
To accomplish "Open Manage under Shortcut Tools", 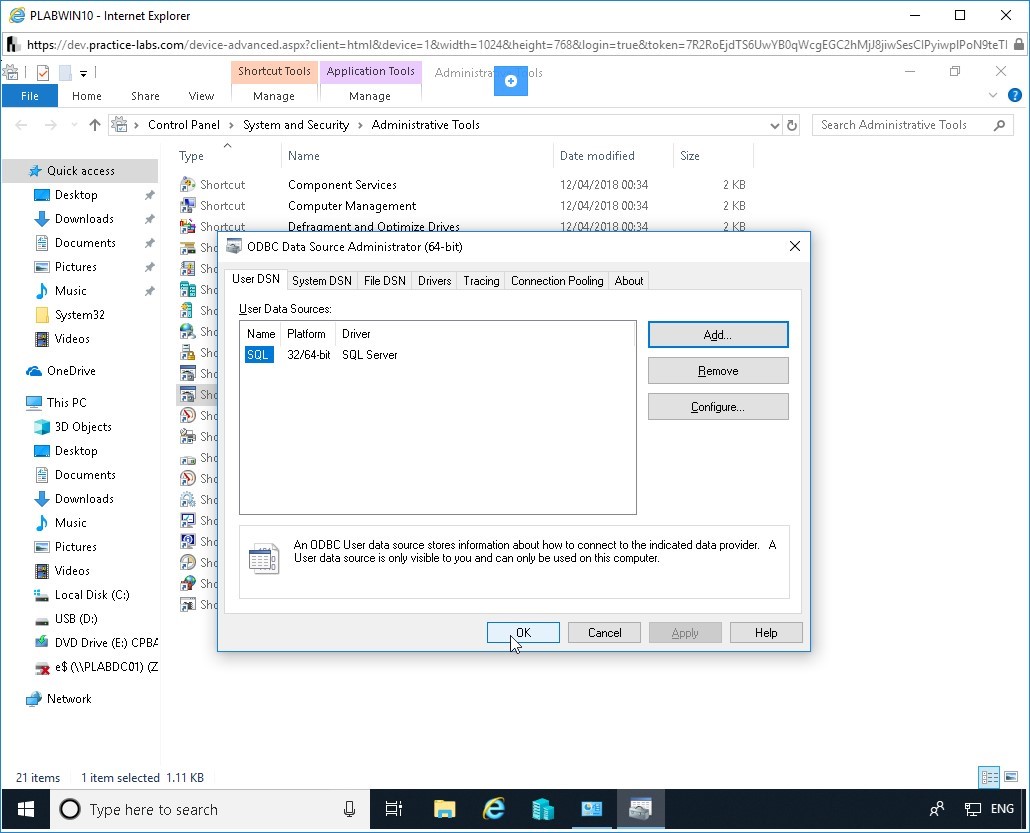I will tap(274, 96).
